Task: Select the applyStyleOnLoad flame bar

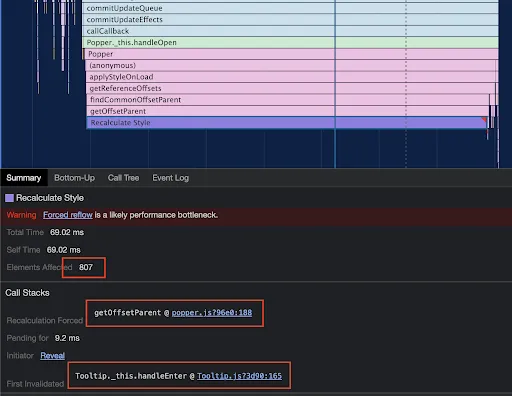Action: [292, 77]
